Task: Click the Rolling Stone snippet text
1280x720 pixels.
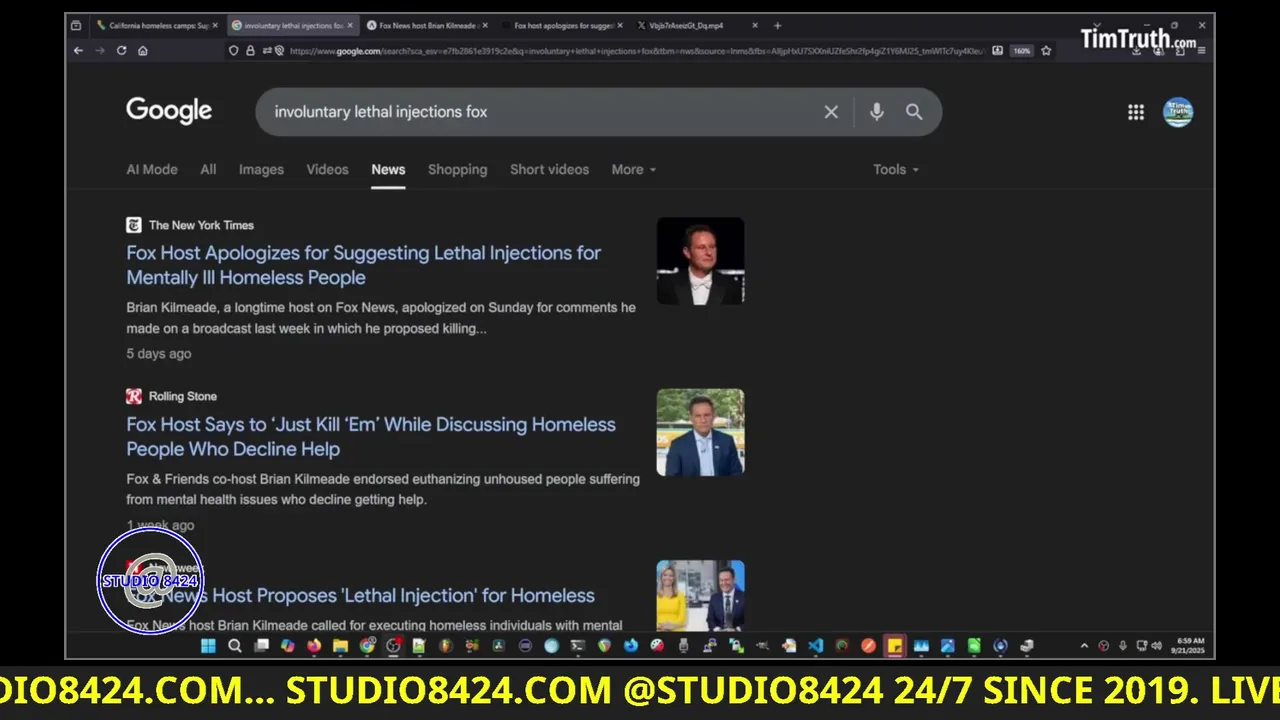Action: point(383,489)
